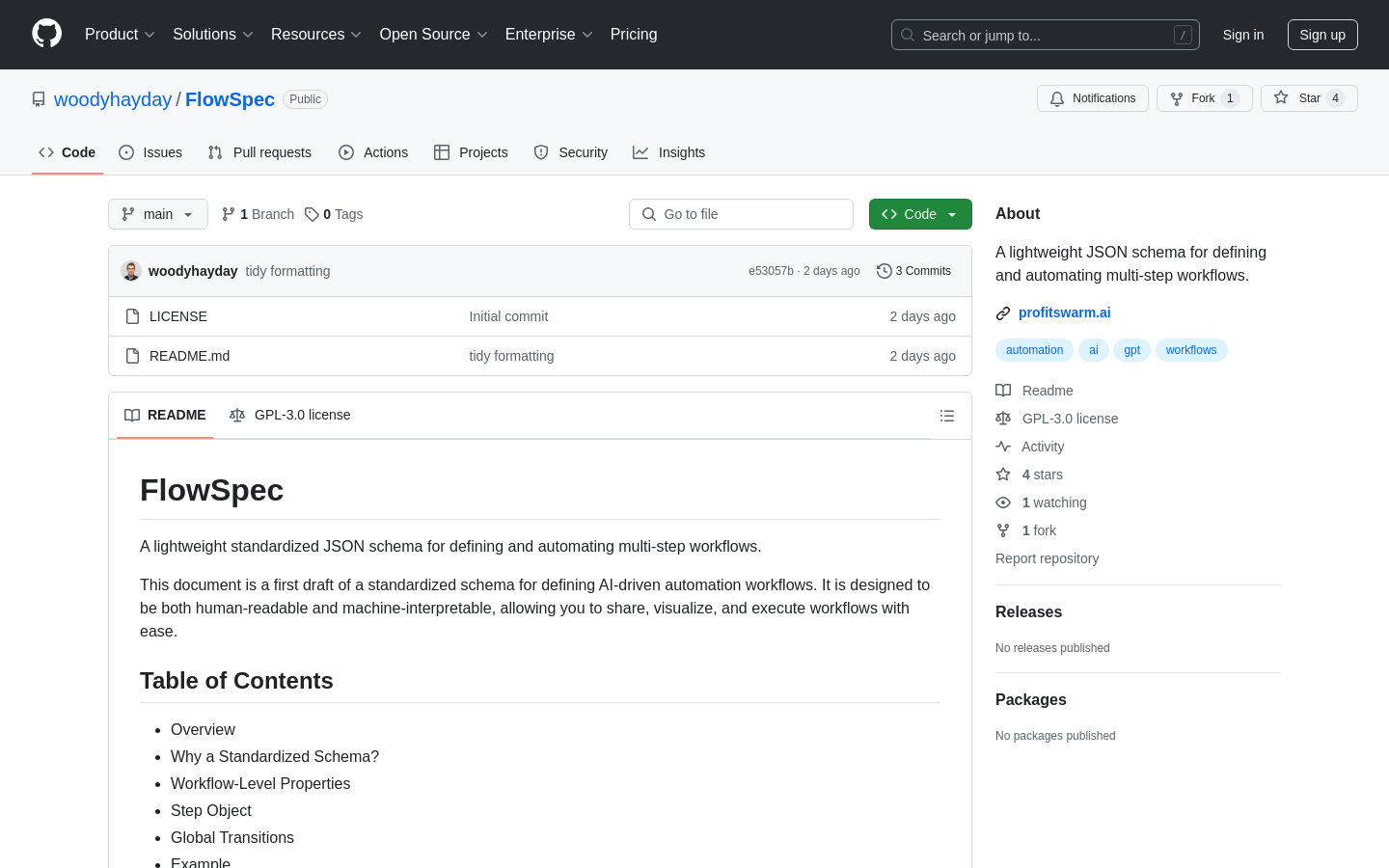This screenshot has height=868, width=1389.
Task: Open the Pull requests tab
Action: pos(259,152)
